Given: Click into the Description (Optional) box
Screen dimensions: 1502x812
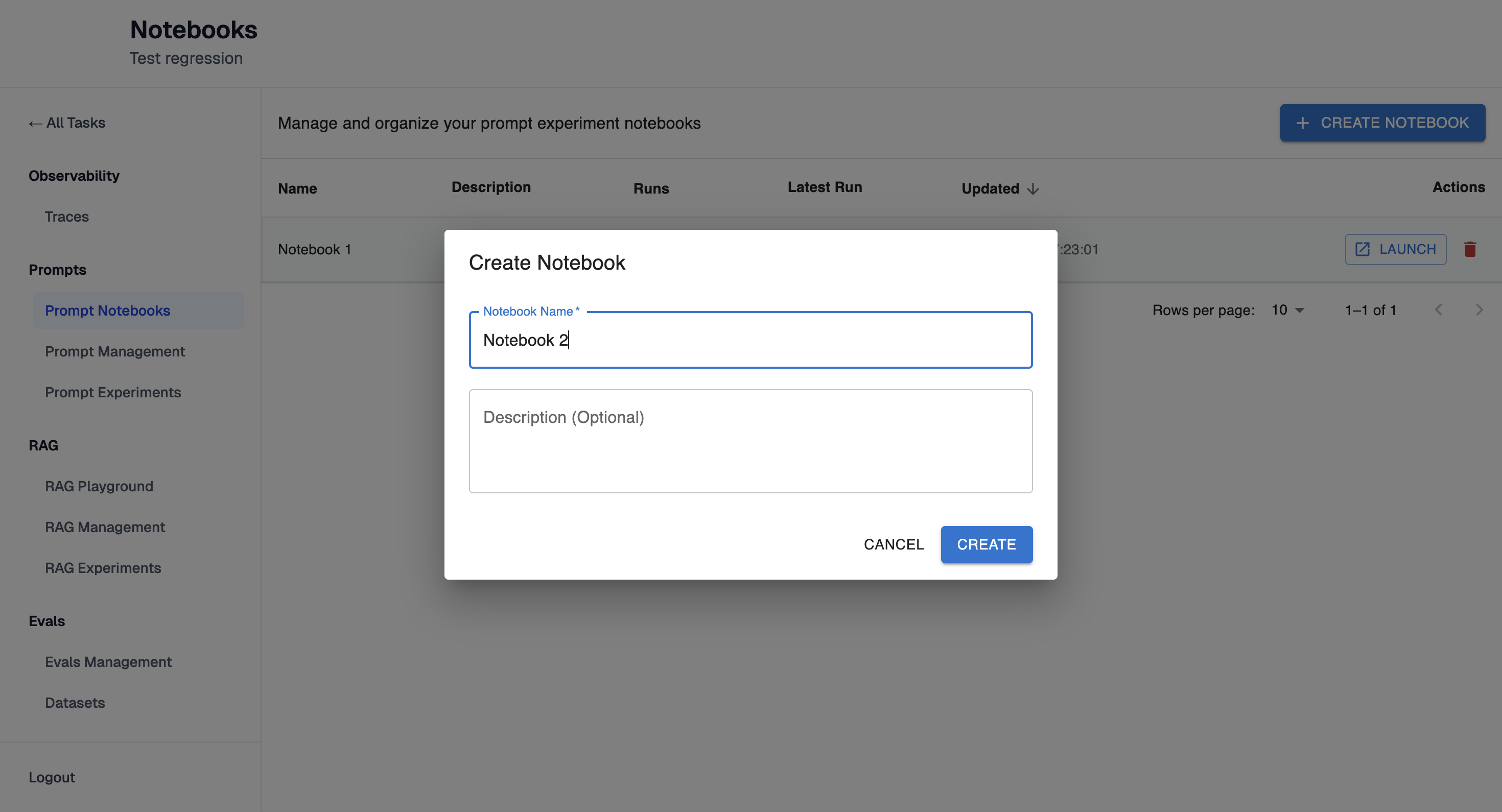Looking at the screenshot, I should 750,441.
